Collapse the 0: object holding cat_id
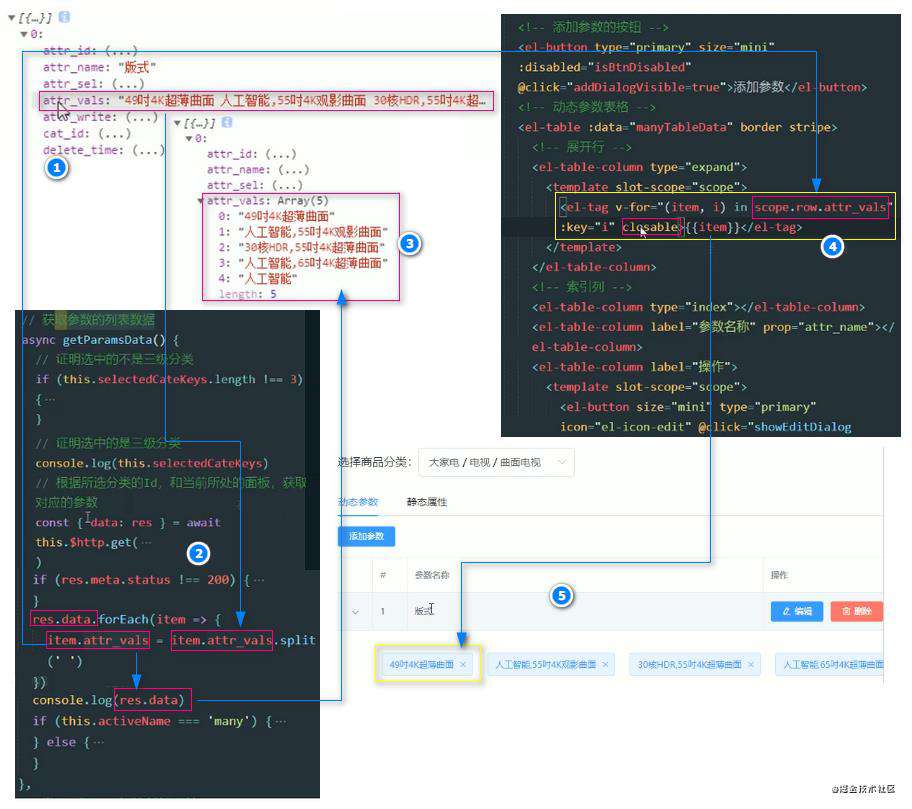 [24, 34]
